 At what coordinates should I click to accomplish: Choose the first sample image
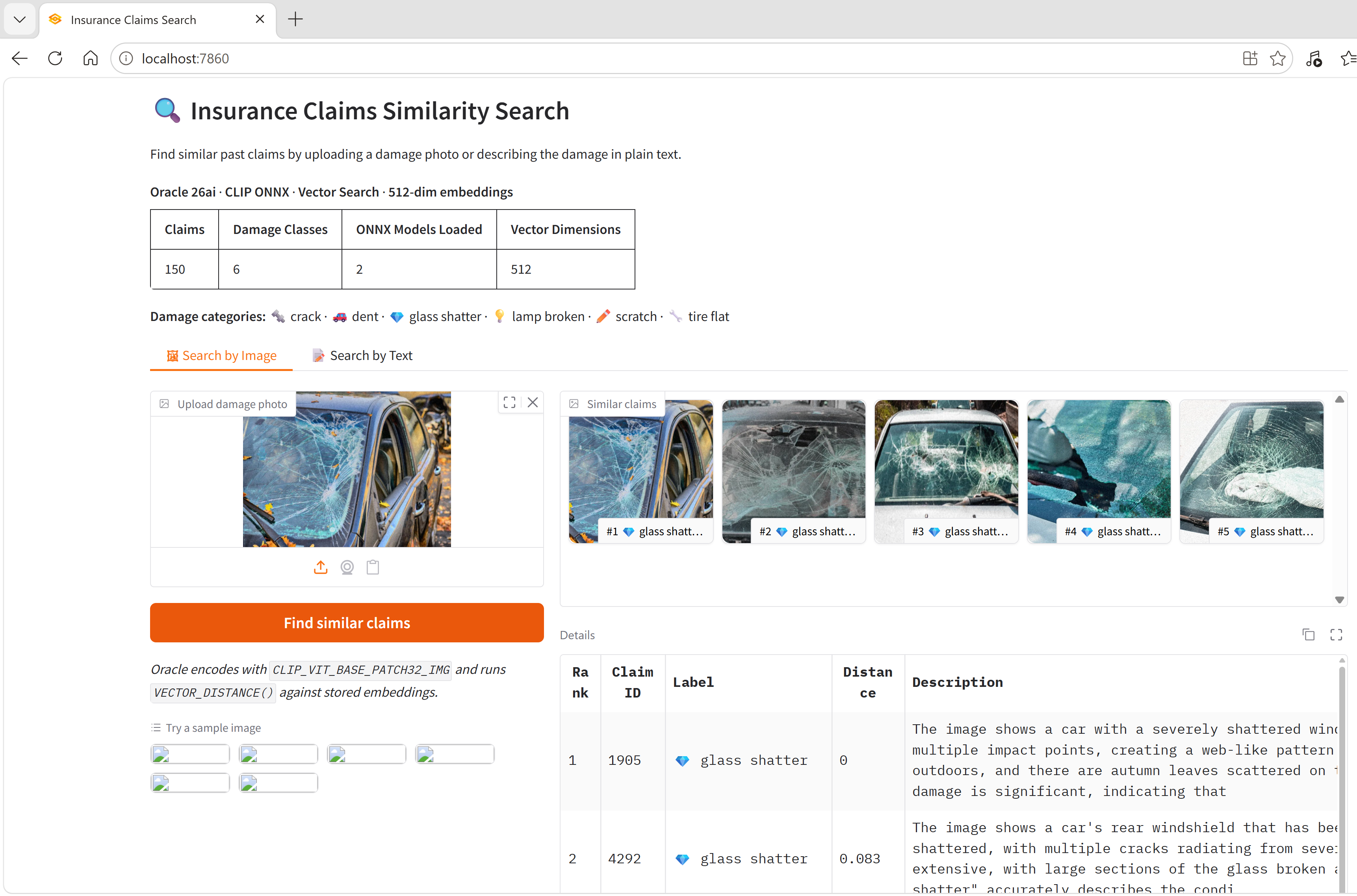point(190,754)
